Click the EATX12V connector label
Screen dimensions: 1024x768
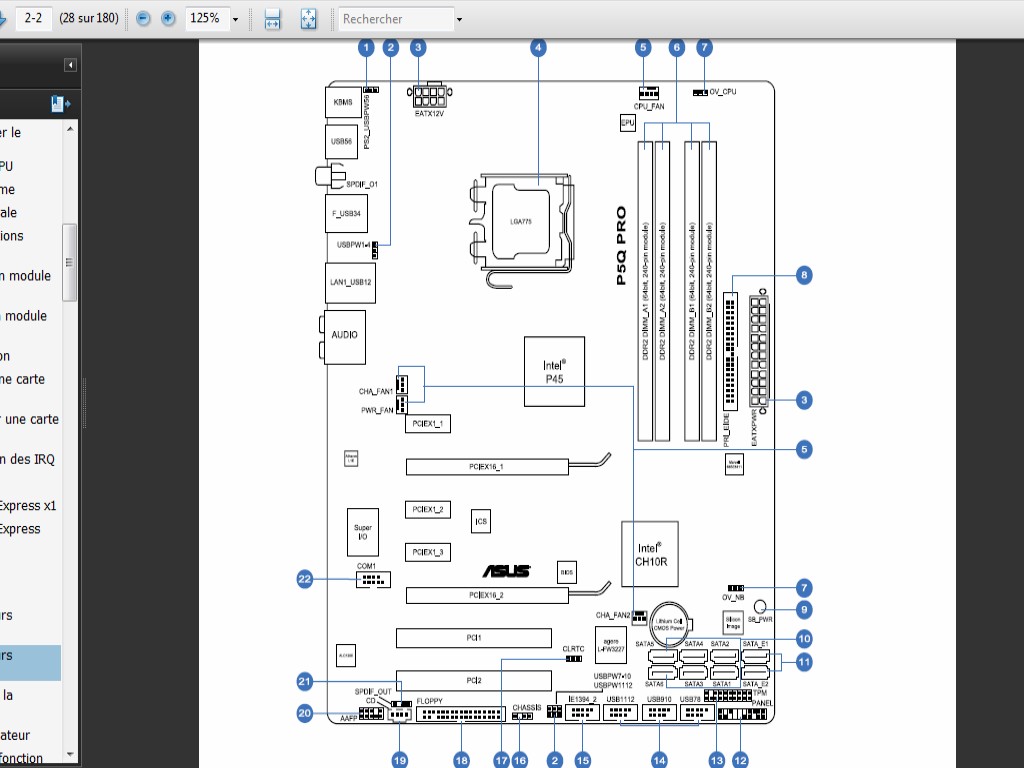429,114
